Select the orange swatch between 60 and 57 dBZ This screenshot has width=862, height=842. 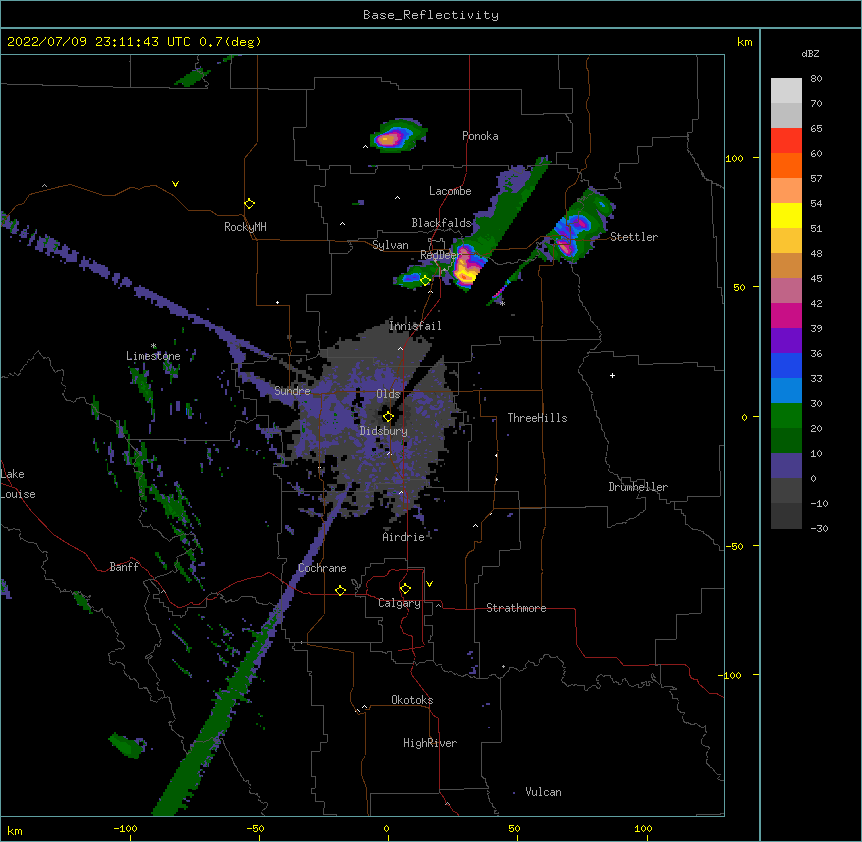[786, 165]
